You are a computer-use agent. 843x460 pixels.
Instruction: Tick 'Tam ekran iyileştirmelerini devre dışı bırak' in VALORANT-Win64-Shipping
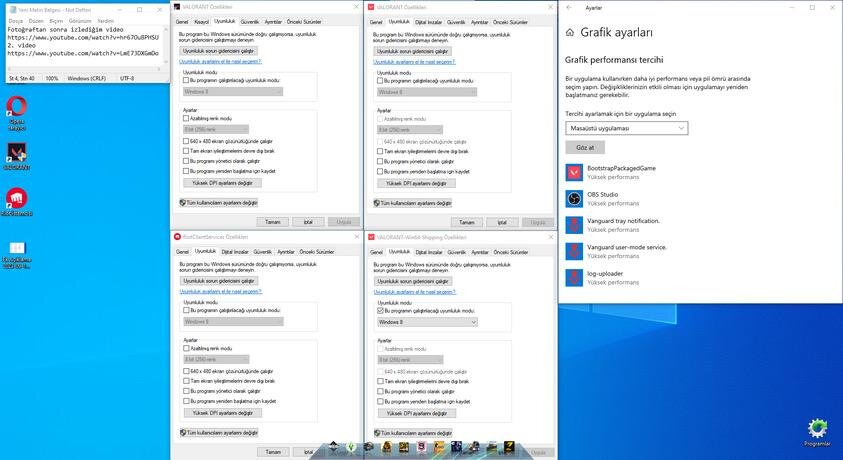381,382
